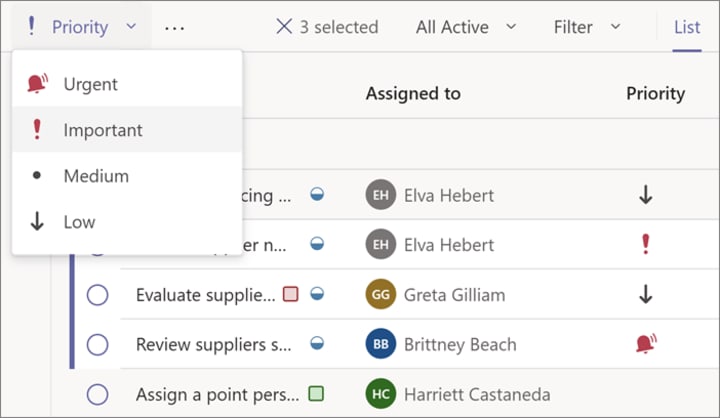Click Brittney Beach's BB avatar
This screenshot has width=720, height=418.
coord(380,345)
